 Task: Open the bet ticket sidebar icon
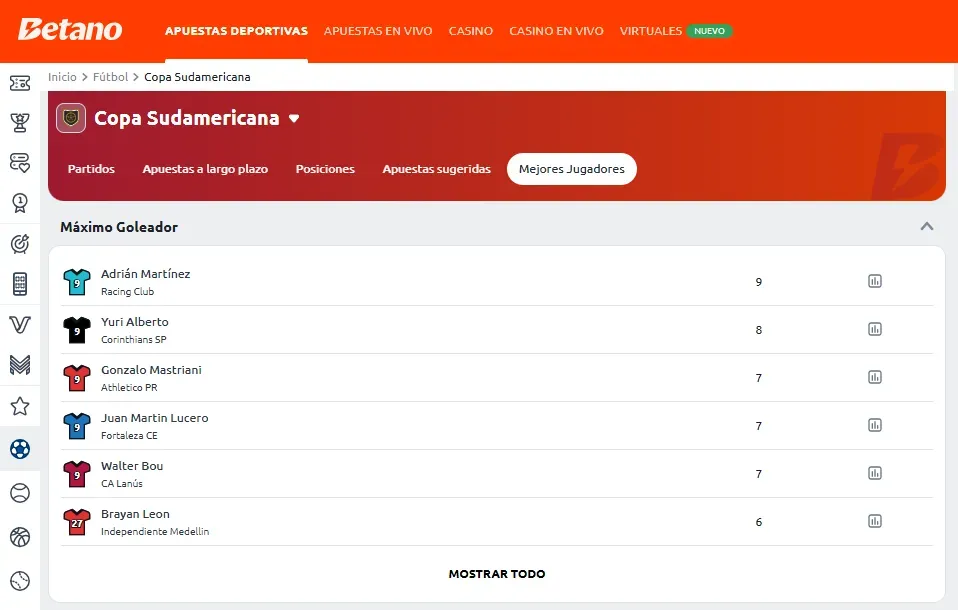[20, 83]
